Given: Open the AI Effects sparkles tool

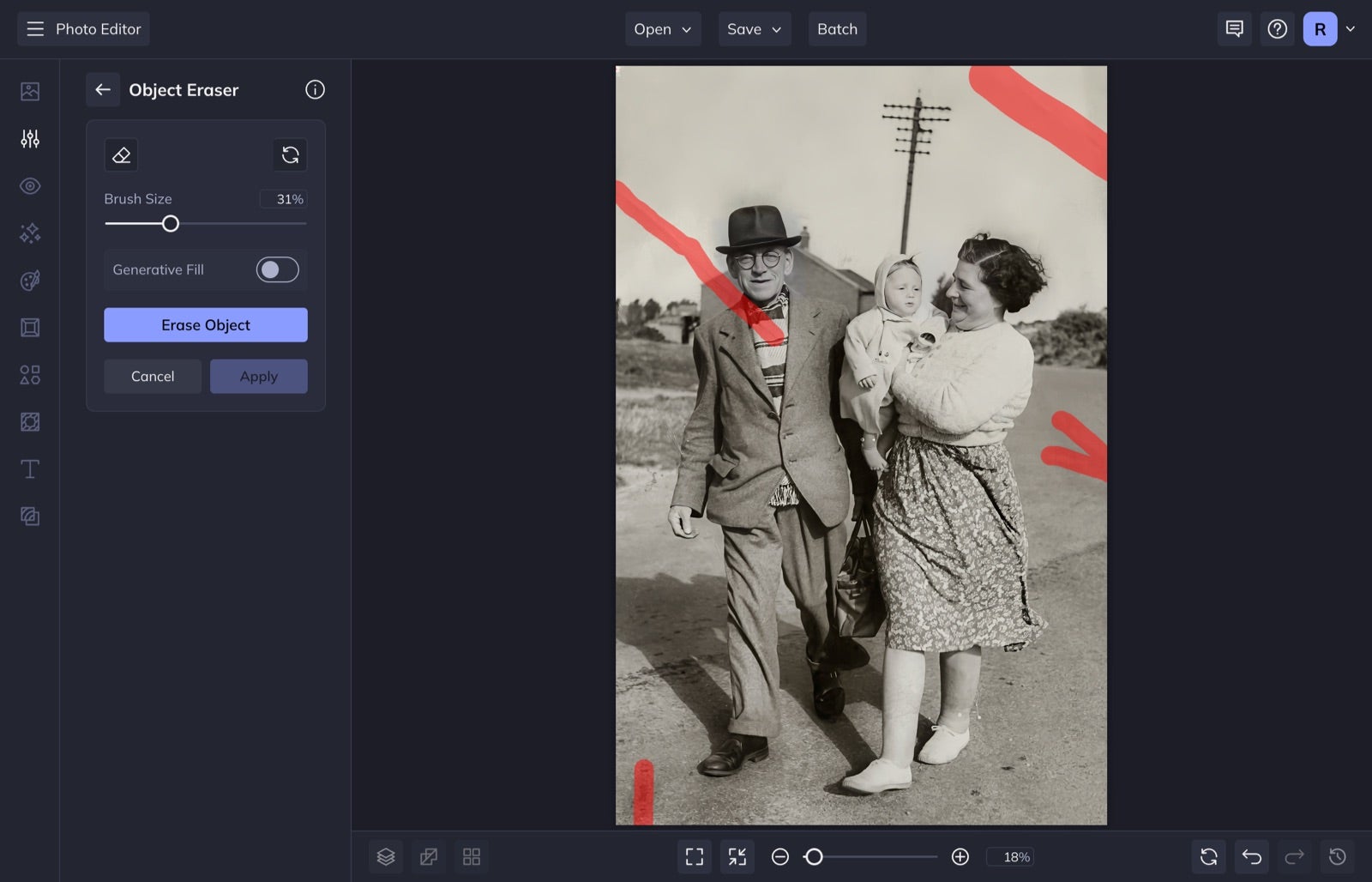Looking at the screenshot, I should [30, 233].
